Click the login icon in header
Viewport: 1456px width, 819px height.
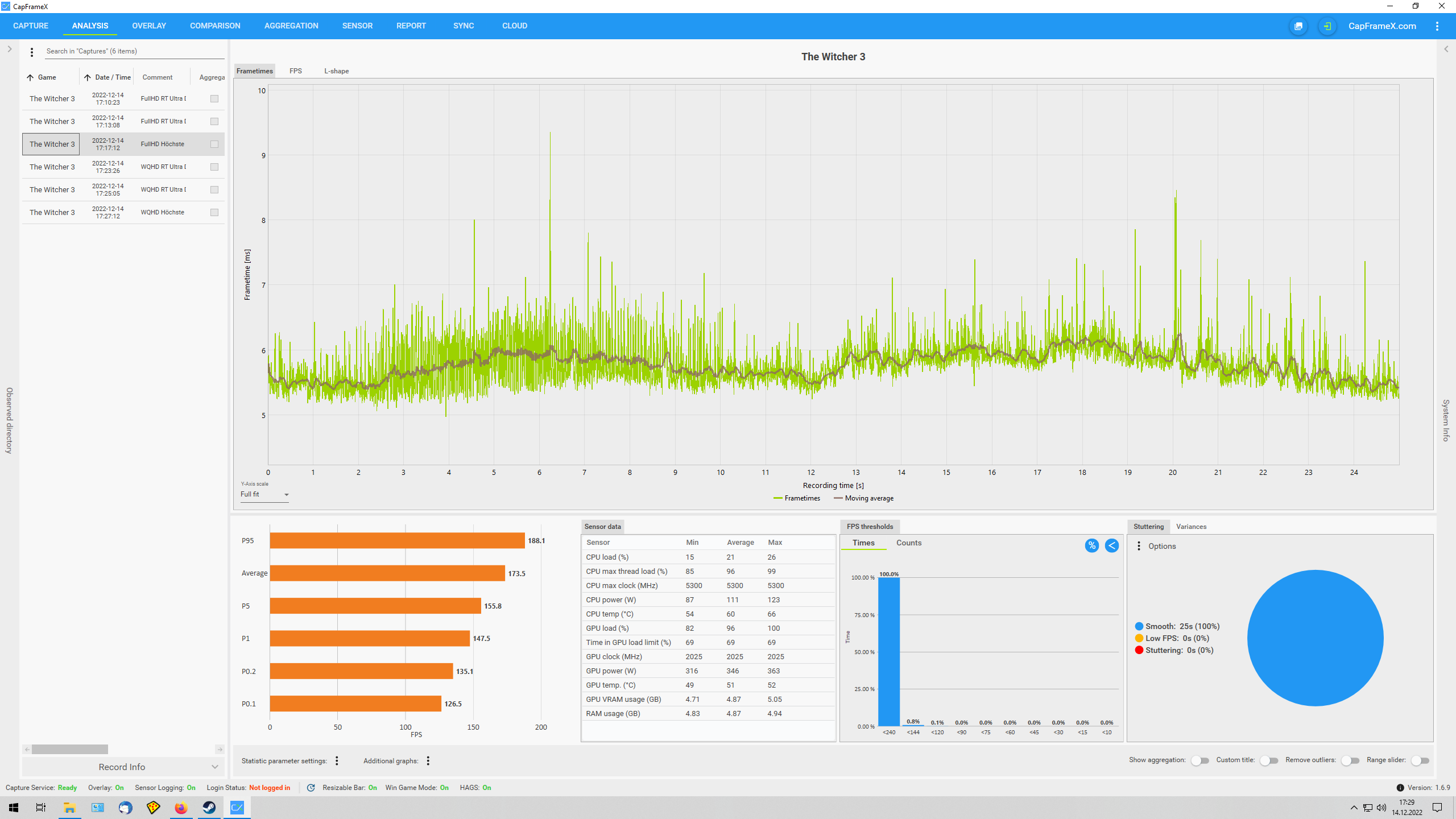pos(1327,26)
